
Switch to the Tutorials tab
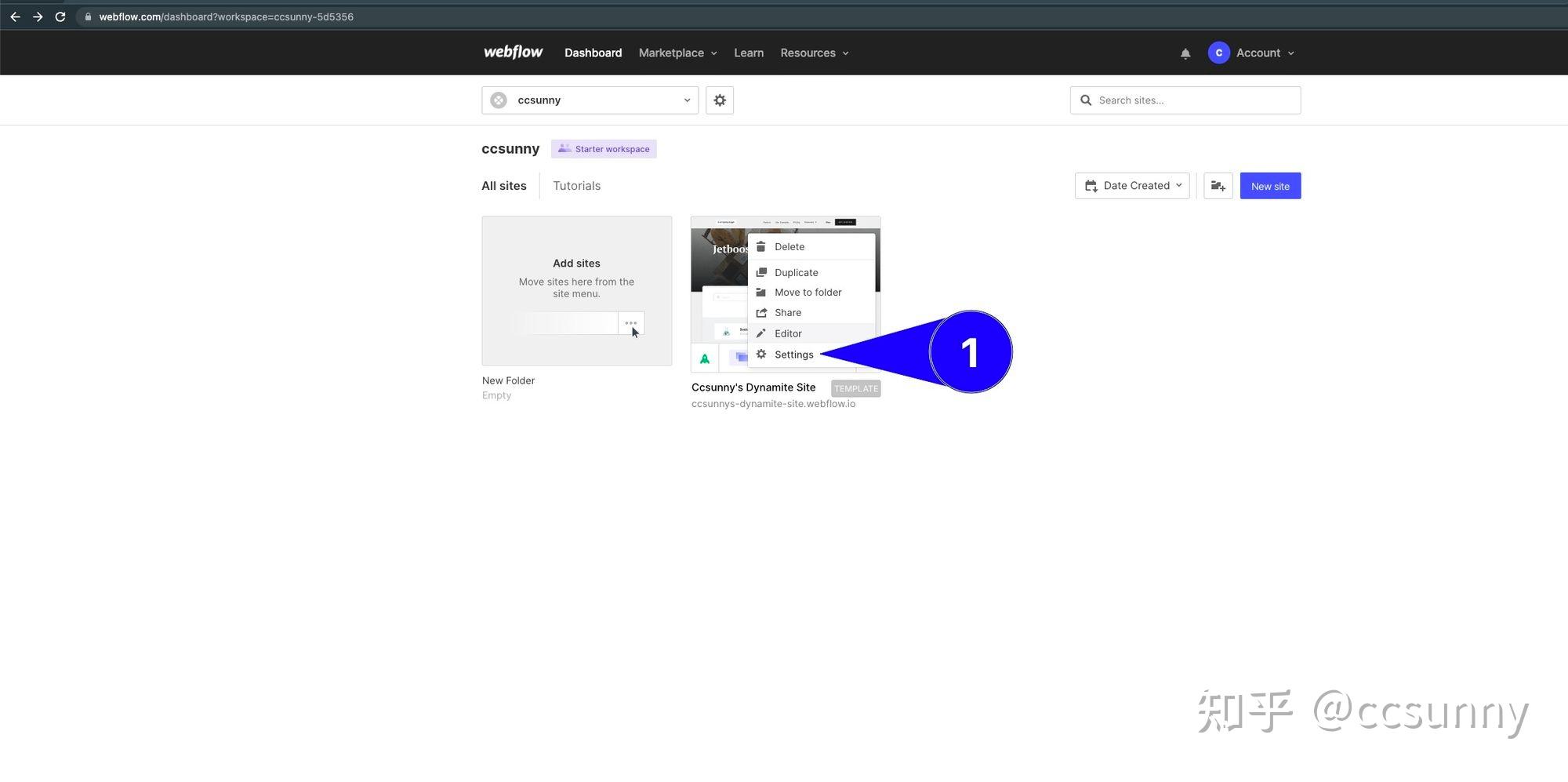click(x=577, y=186)
